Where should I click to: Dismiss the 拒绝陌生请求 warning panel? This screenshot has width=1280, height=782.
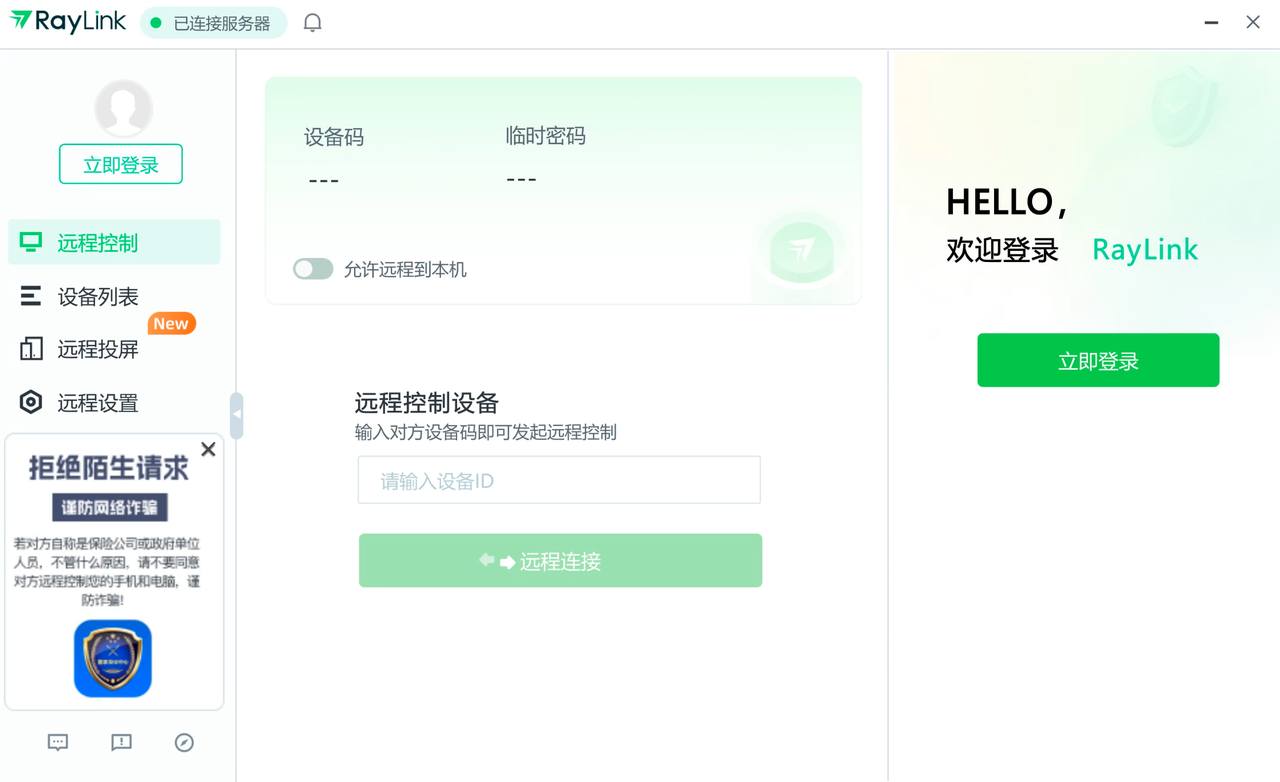(x=208, y=449)
